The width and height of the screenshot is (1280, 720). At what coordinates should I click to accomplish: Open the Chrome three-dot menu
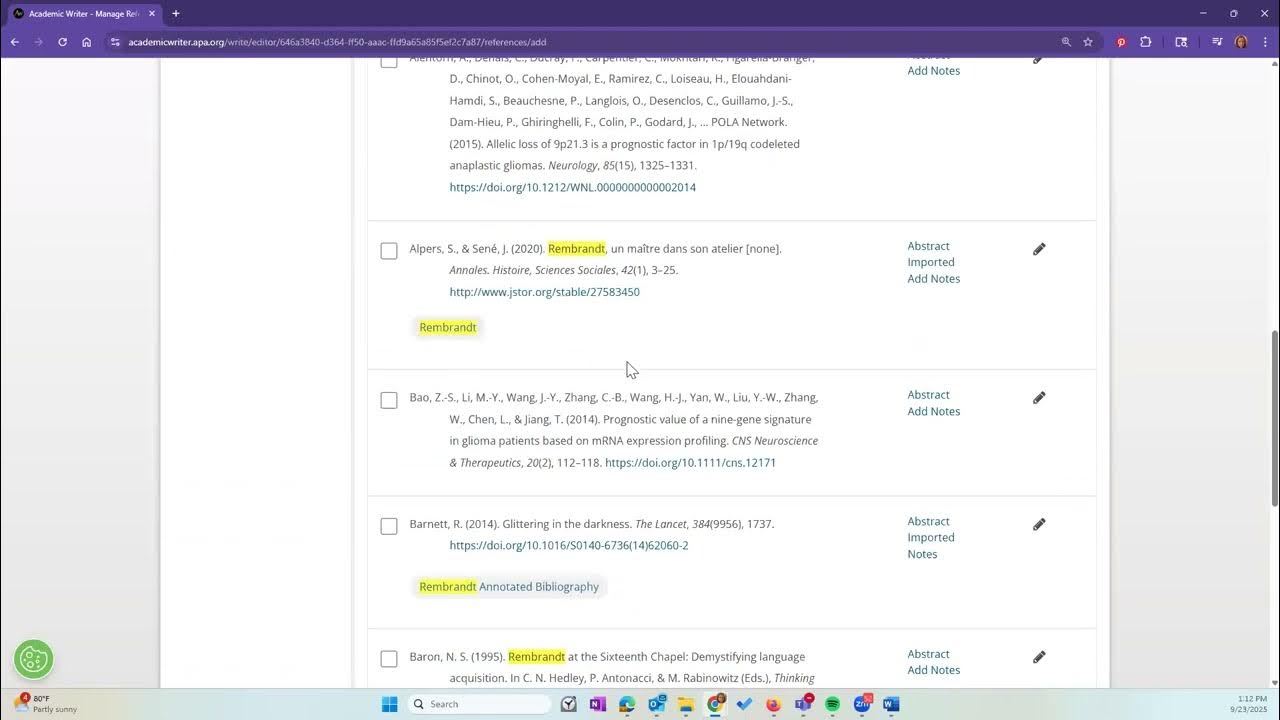1263,42
